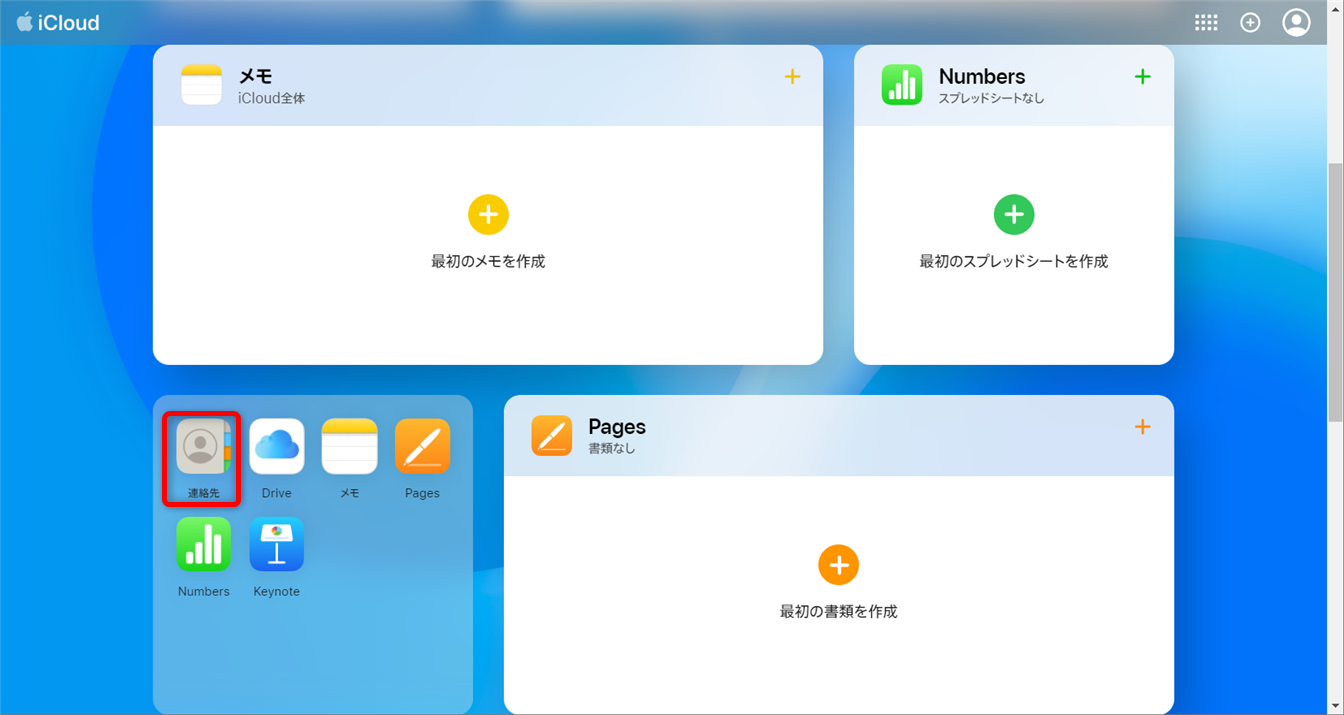The width and height of the screenshot is (1344, 715).
Task: Click the small orange plus on Pages tile
Action: point(1142,427)
